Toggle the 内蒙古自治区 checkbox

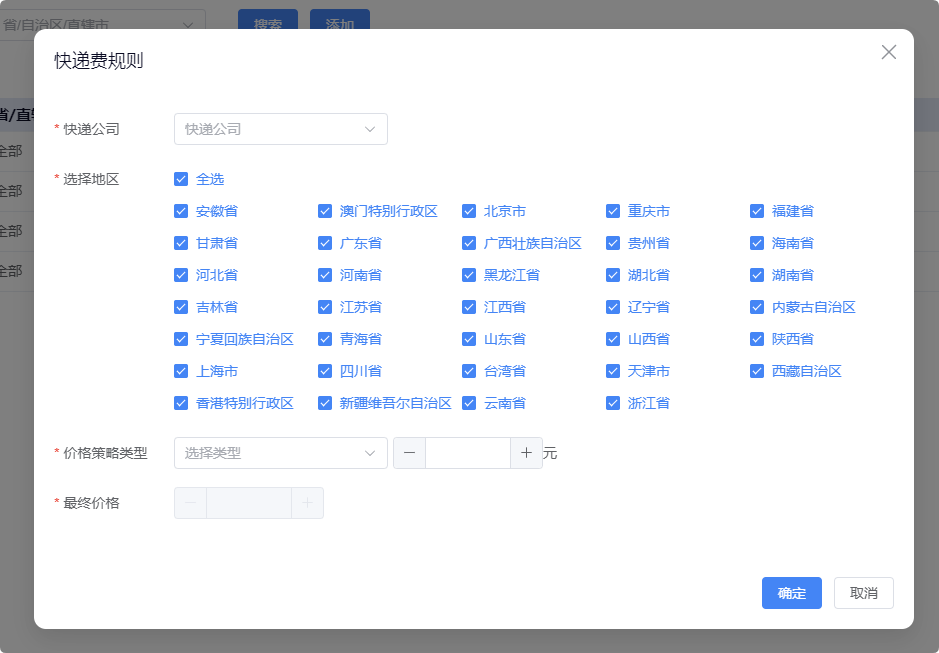[757, 307]
